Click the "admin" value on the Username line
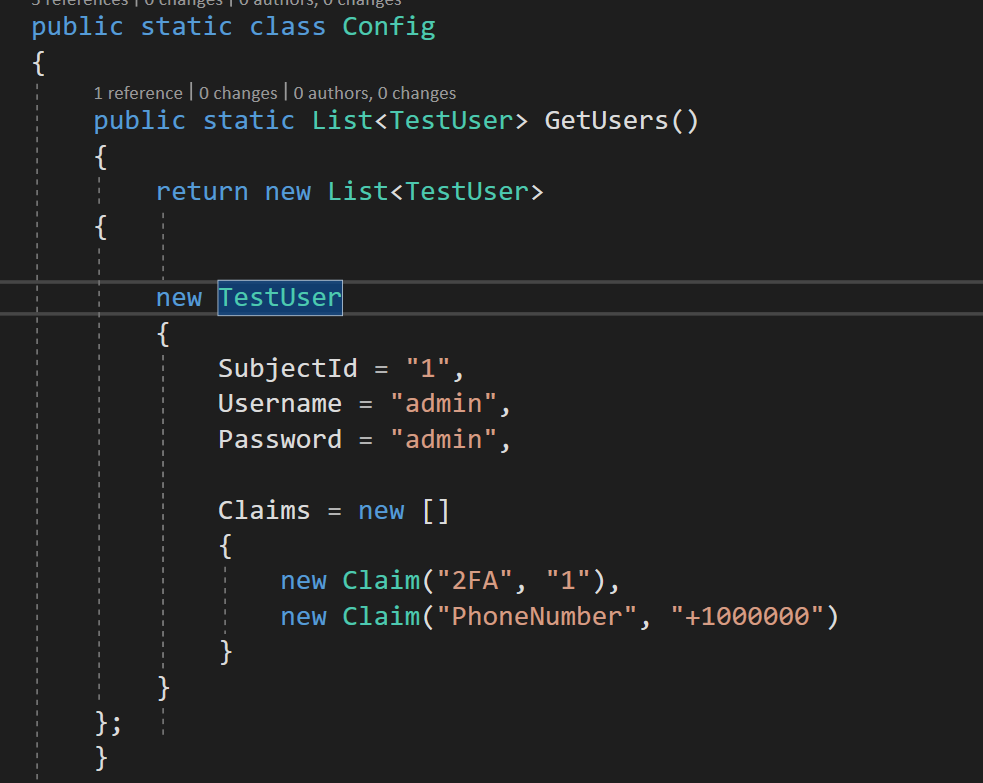The image size is (983, 783). point(443,403)
